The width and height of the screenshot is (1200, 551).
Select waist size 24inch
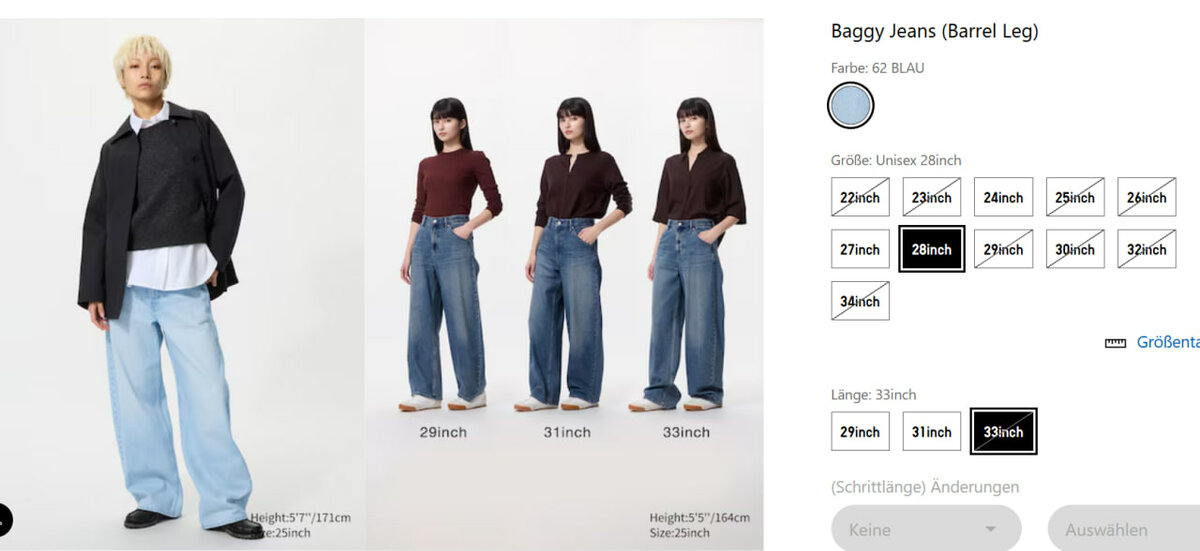pyautogui.click(x=1003, y=197)
